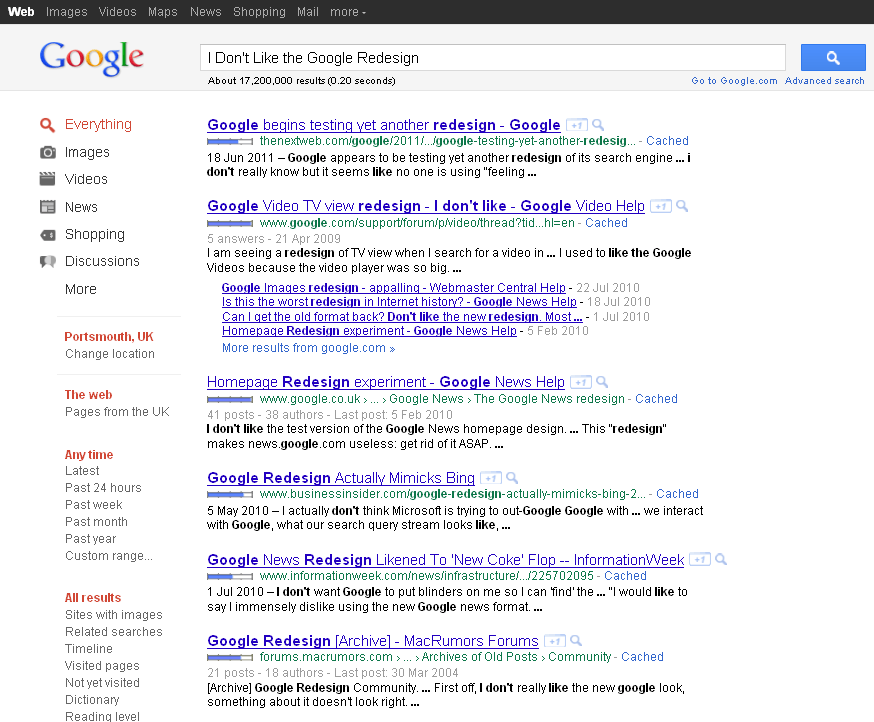Open Cached copy of thenextweb result
The width and height of the screenshot is (874, 722).
pyautogui.click(x=667, y=141)
